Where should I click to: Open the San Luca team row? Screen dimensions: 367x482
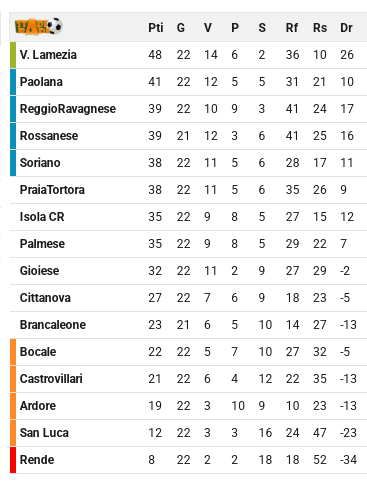[188, 433]
